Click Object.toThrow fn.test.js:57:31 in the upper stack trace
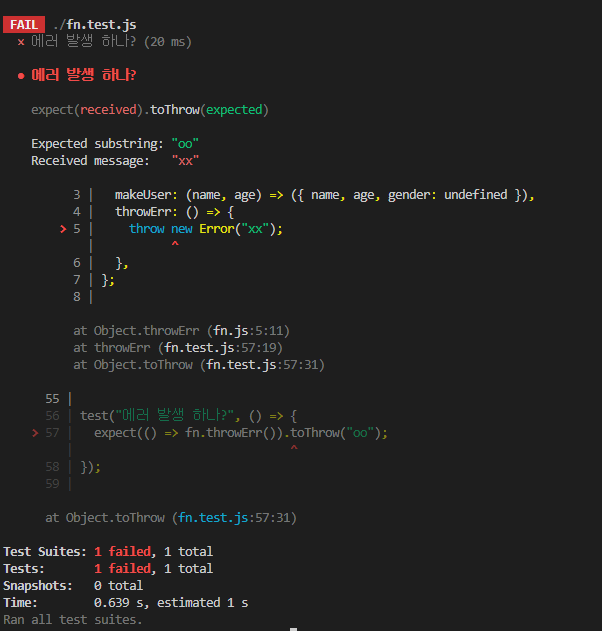 [x=199, y=365]
